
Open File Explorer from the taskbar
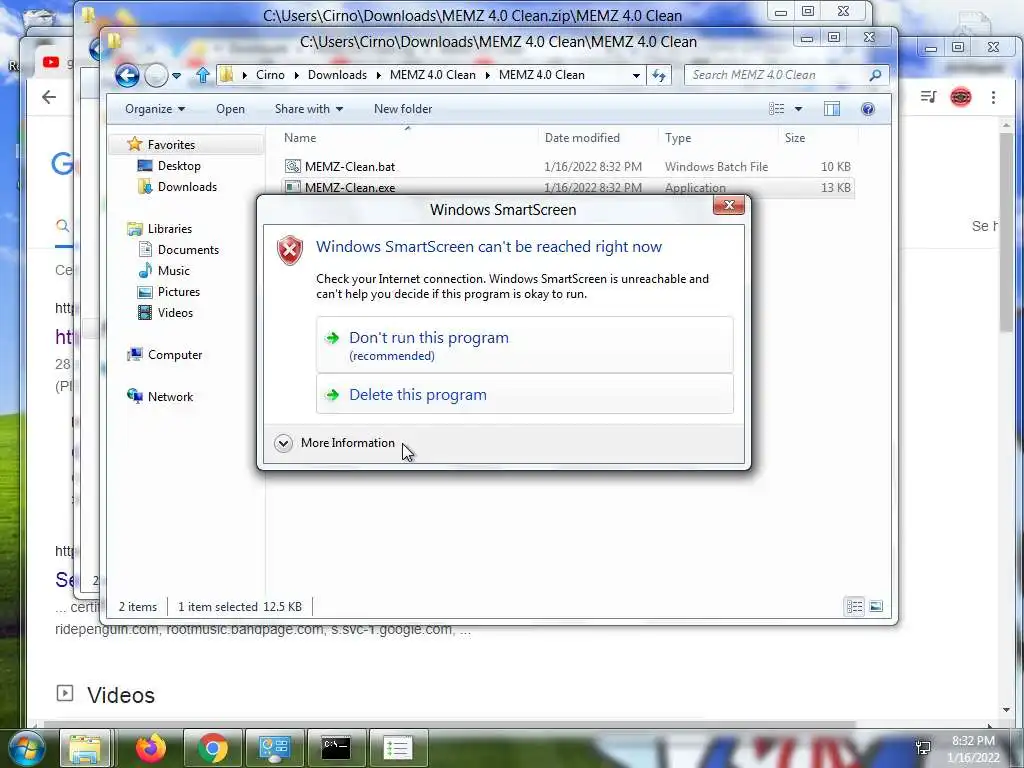86,748
